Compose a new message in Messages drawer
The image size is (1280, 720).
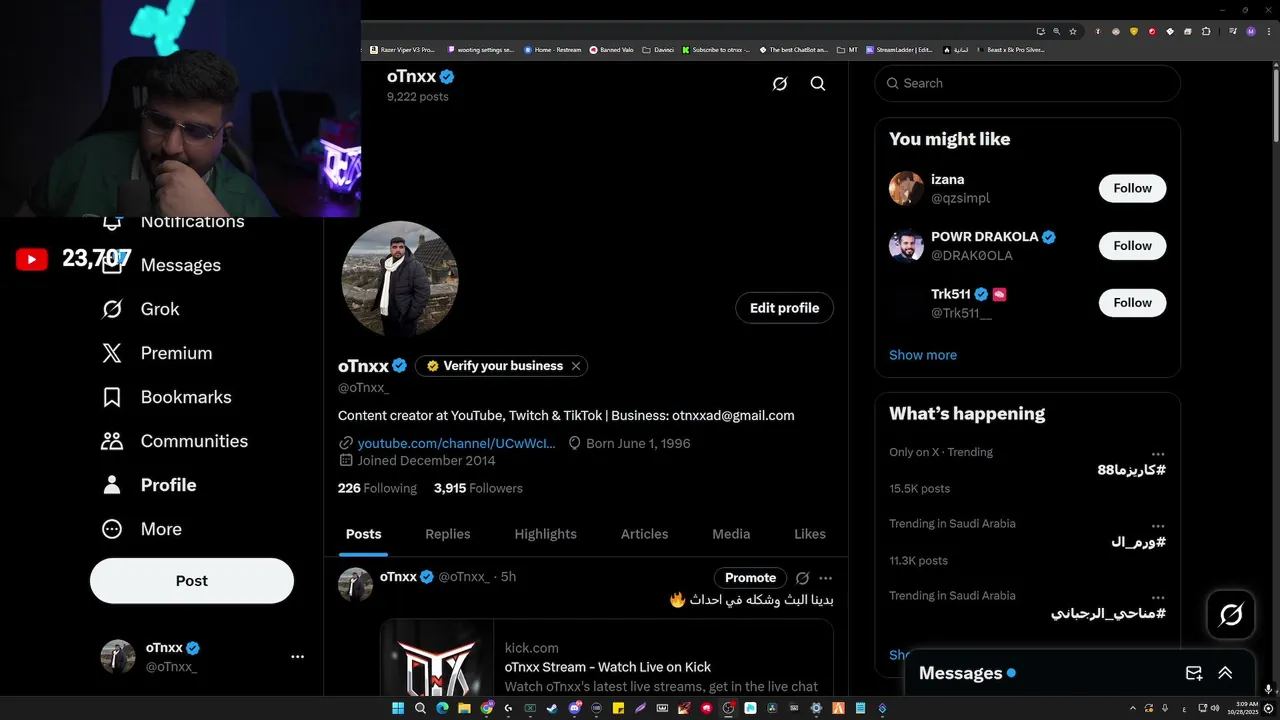point(1194,673)
